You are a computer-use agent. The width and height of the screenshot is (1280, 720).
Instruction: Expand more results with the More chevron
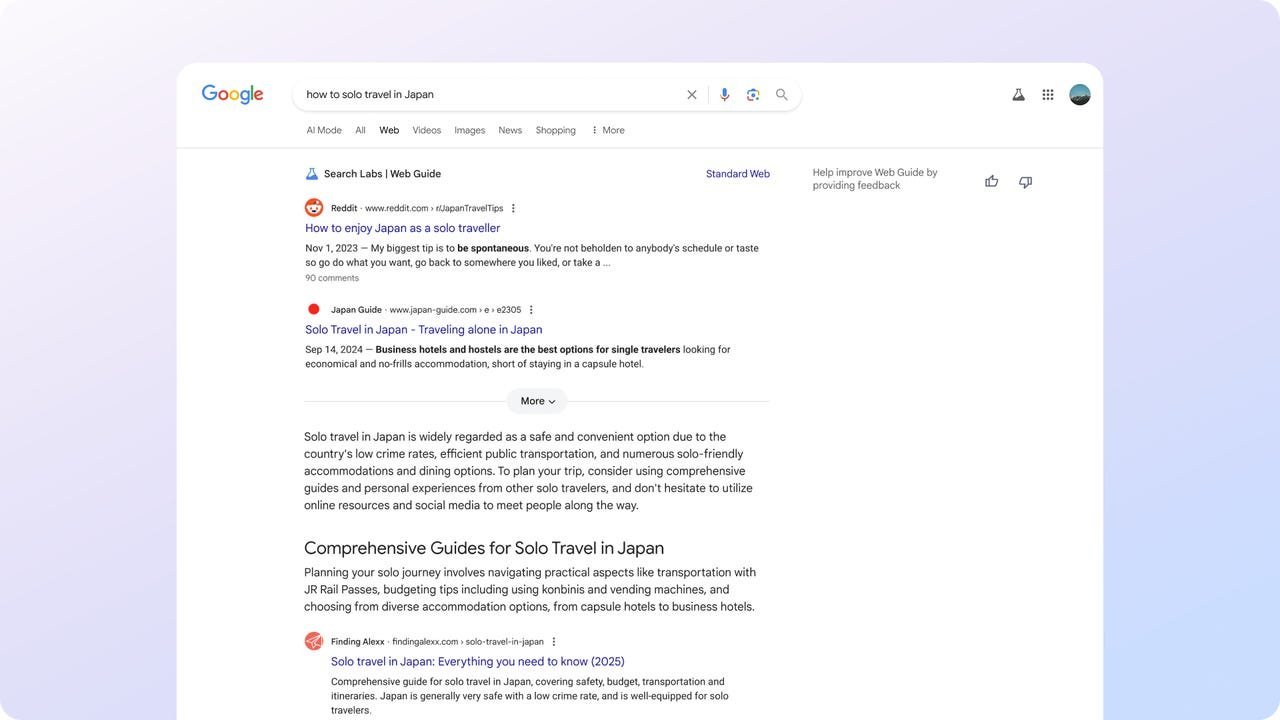536,399
